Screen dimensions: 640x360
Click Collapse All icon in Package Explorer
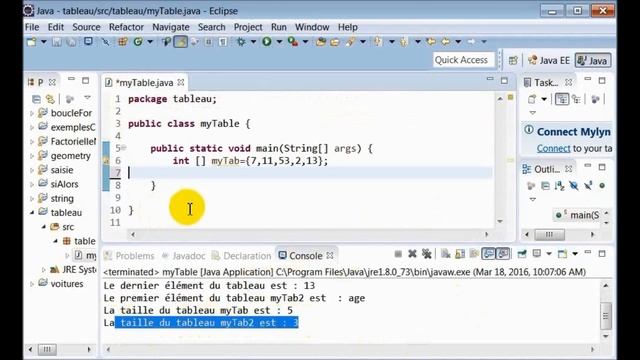pyautogui.click(x=36, y=99)
